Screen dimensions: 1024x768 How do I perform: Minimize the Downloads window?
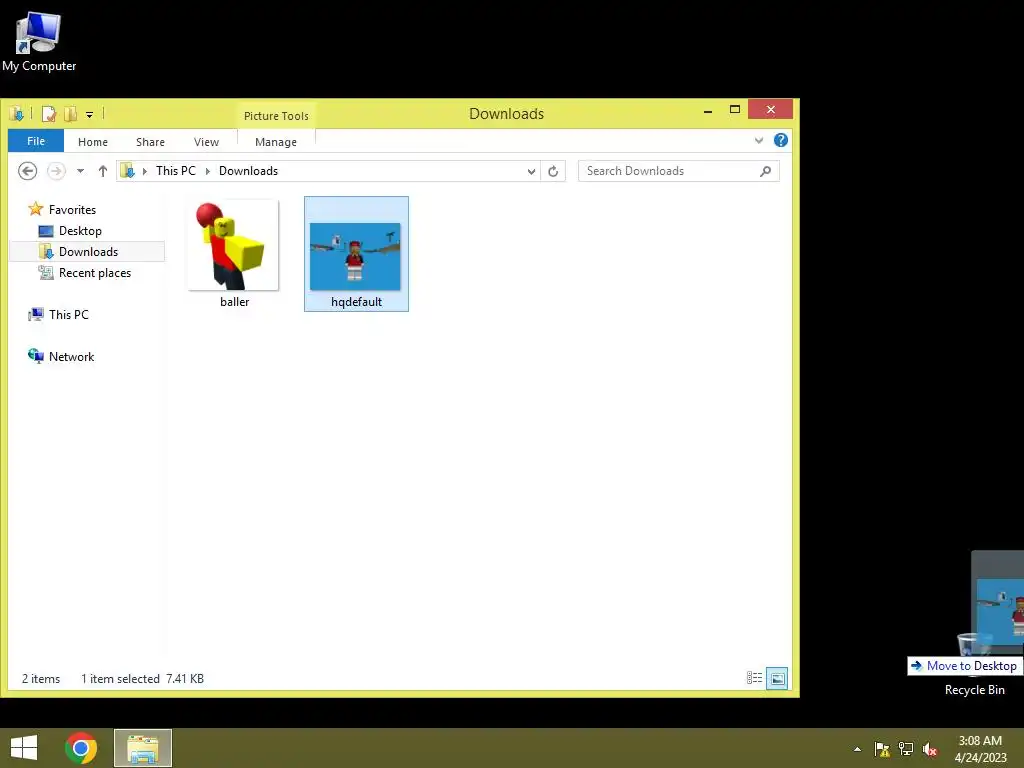pos(708,111)
